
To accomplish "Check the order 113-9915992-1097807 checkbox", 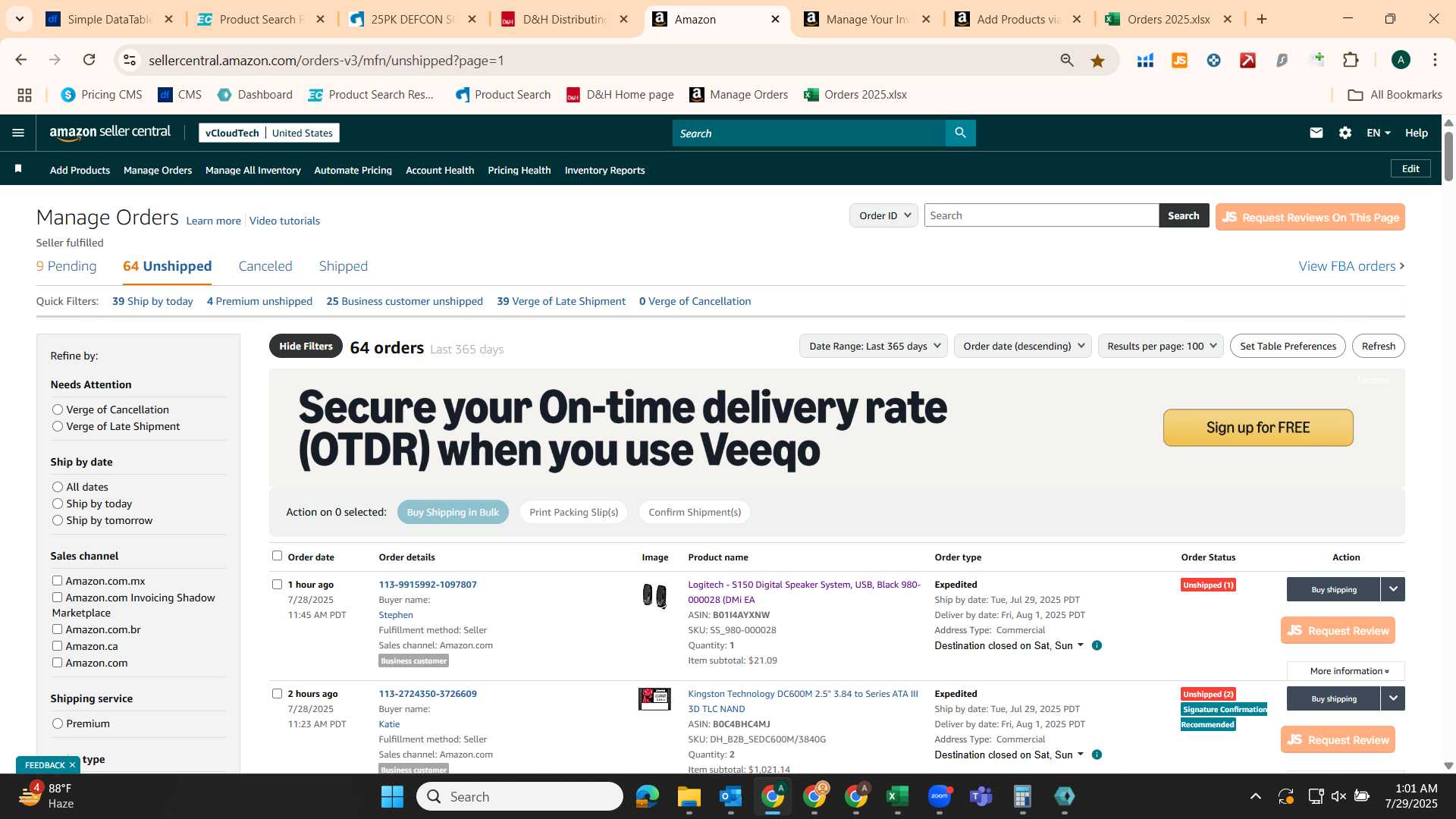I will point(277,584).
